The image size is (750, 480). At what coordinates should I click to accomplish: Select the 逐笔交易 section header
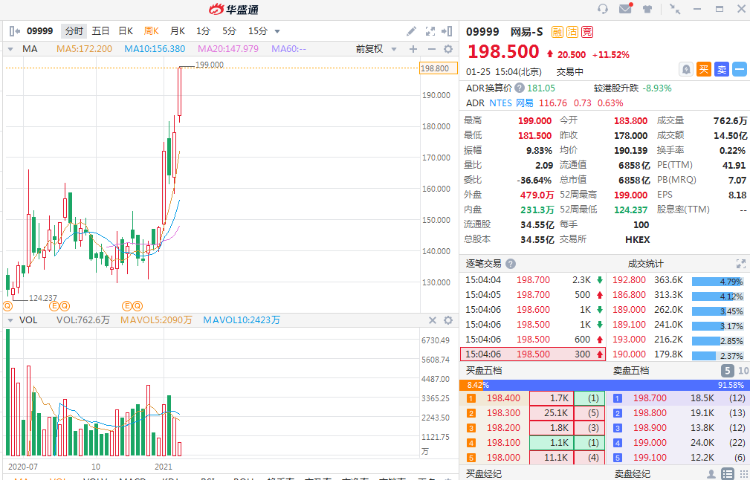coord(483,263)
